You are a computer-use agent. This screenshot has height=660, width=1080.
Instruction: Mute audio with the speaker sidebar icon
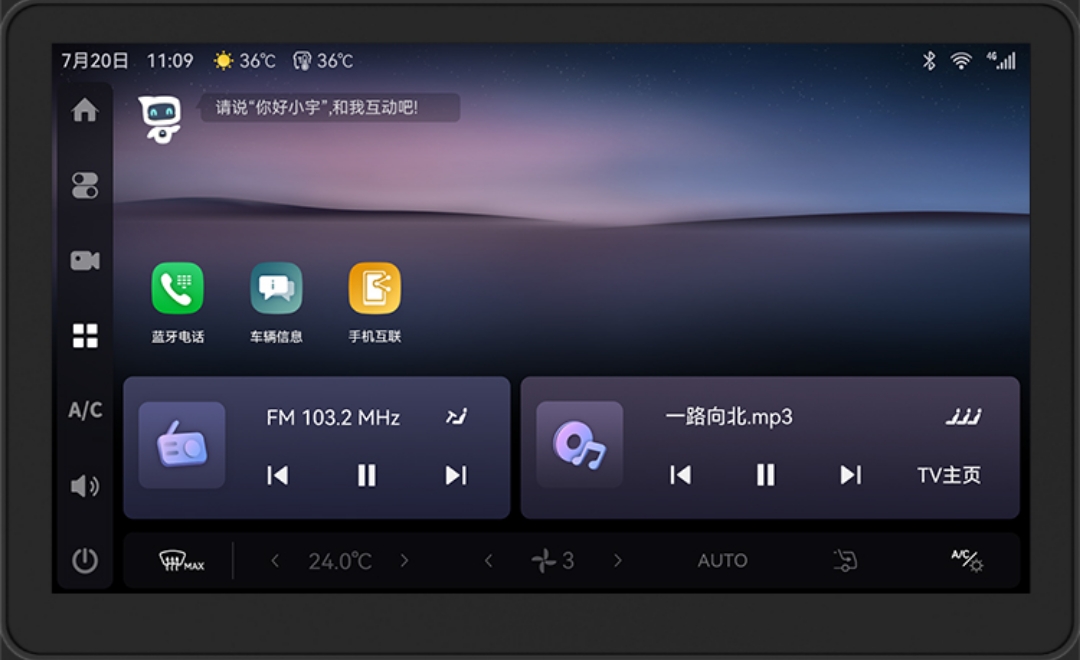pos(85,485)
